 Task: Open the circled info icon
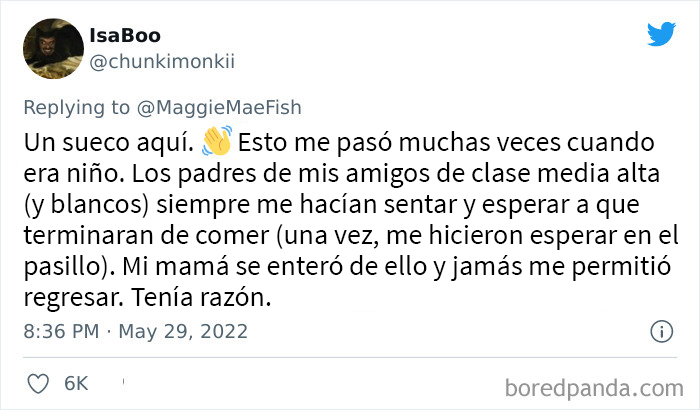pos(661,332)
